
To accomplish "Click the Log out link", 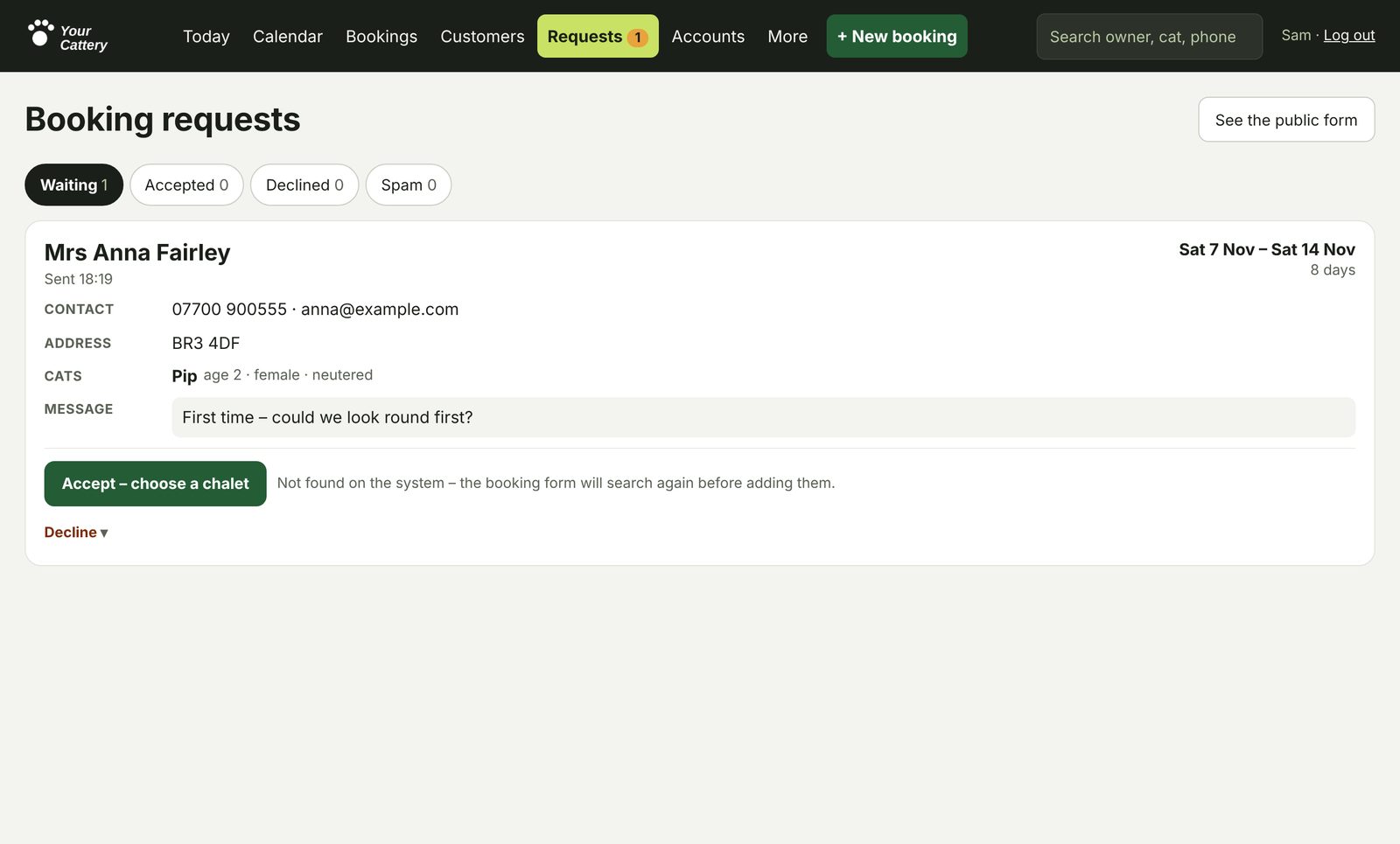I will (x=1348, y=35).
